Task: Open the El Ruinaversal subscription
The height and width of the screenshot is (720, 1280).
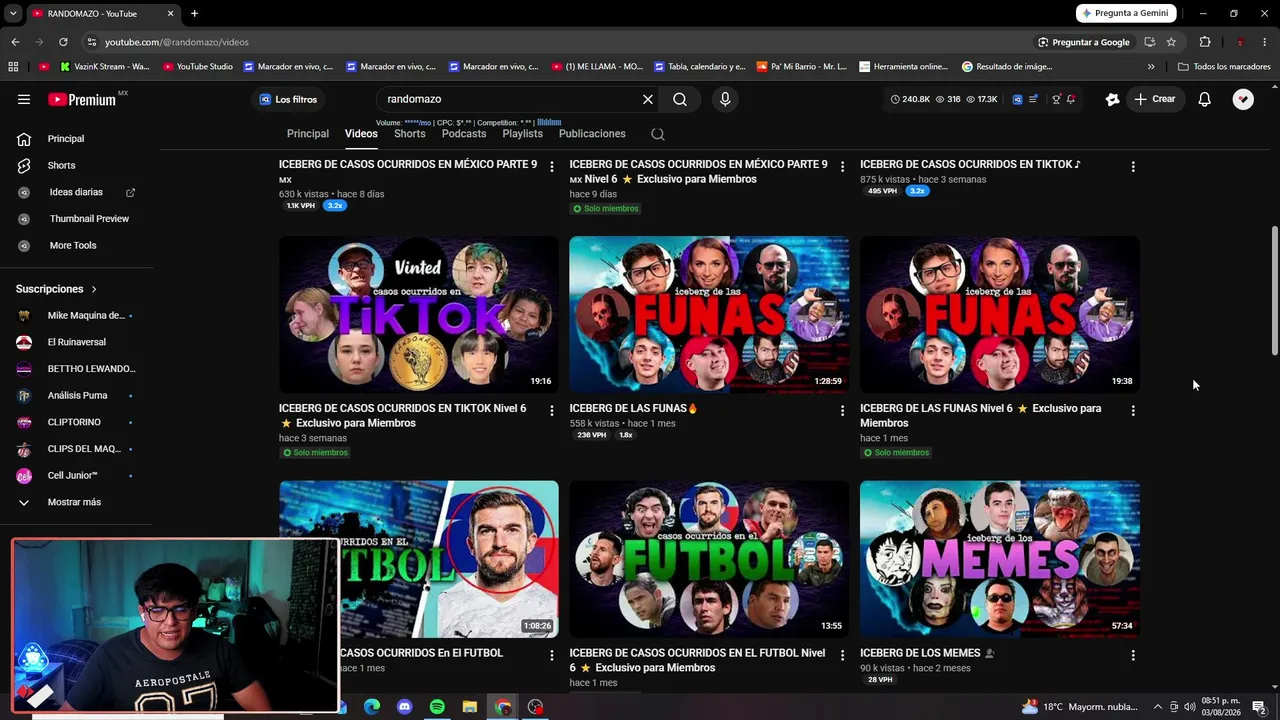Action: click(76, 342)
